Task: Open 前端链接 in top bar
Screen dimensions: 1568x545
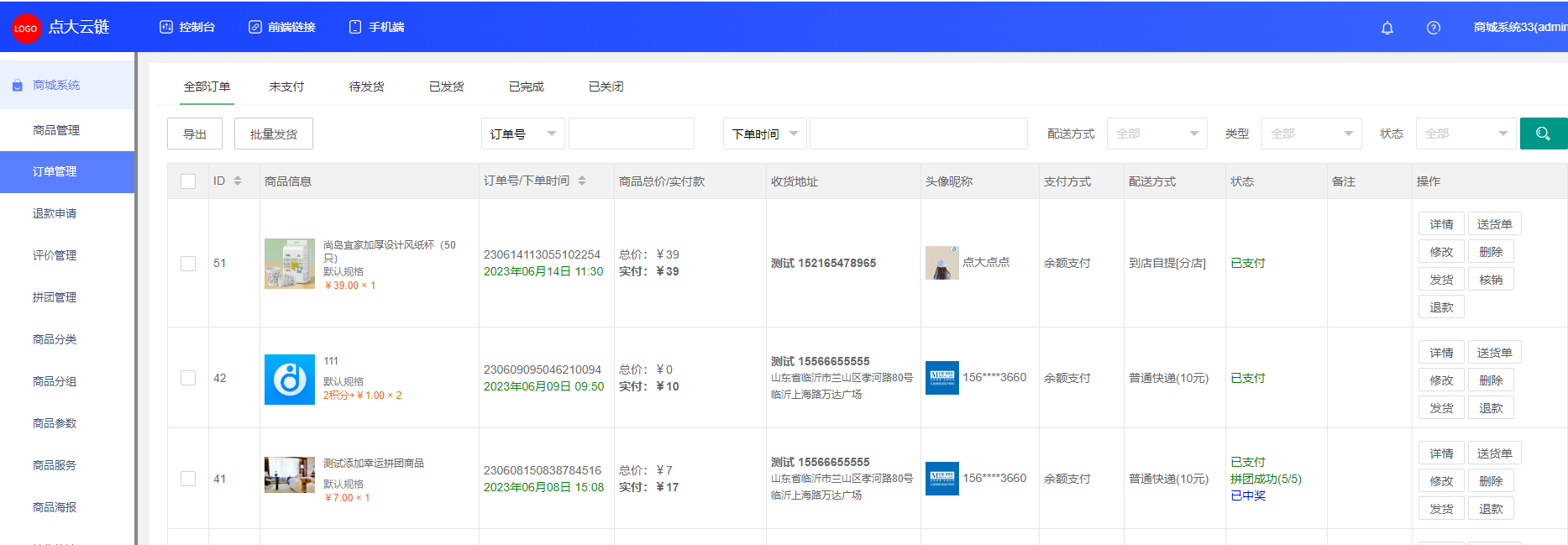Action: click(282, 27)
